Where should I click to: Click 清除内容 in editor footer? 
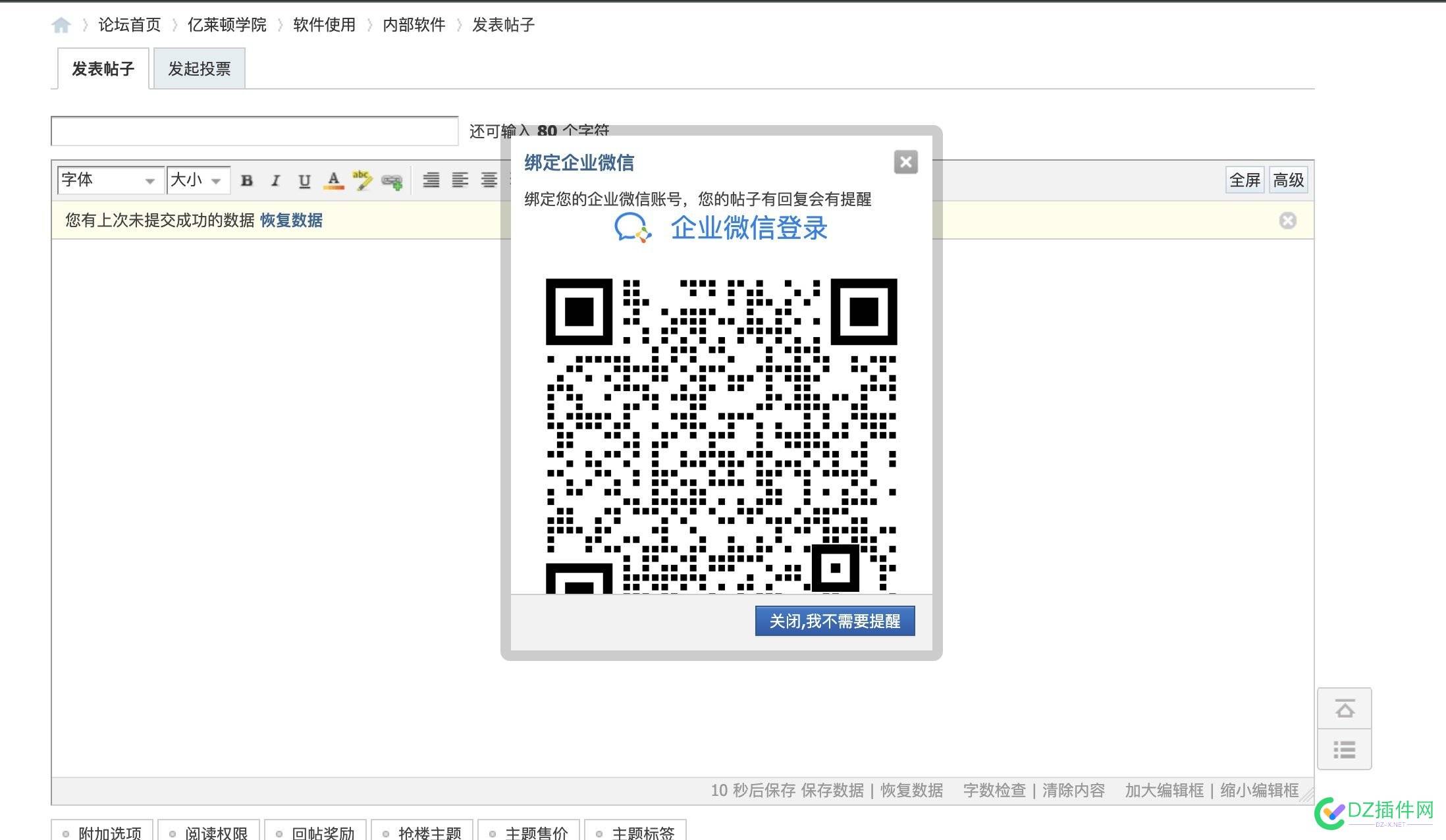click(1073, 790)
